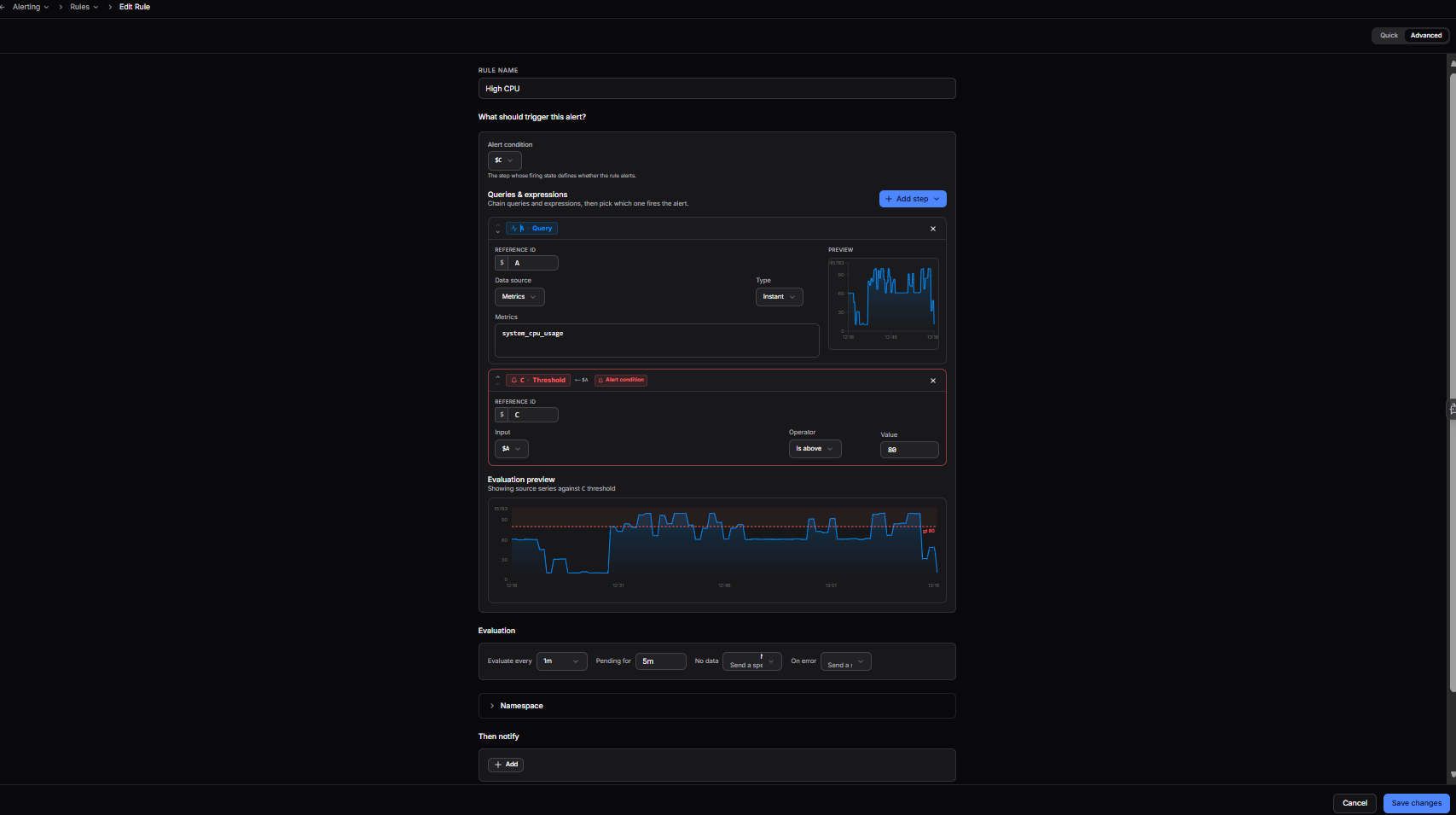Click the page vertical scrollbar thumb

click(1452, 382)
